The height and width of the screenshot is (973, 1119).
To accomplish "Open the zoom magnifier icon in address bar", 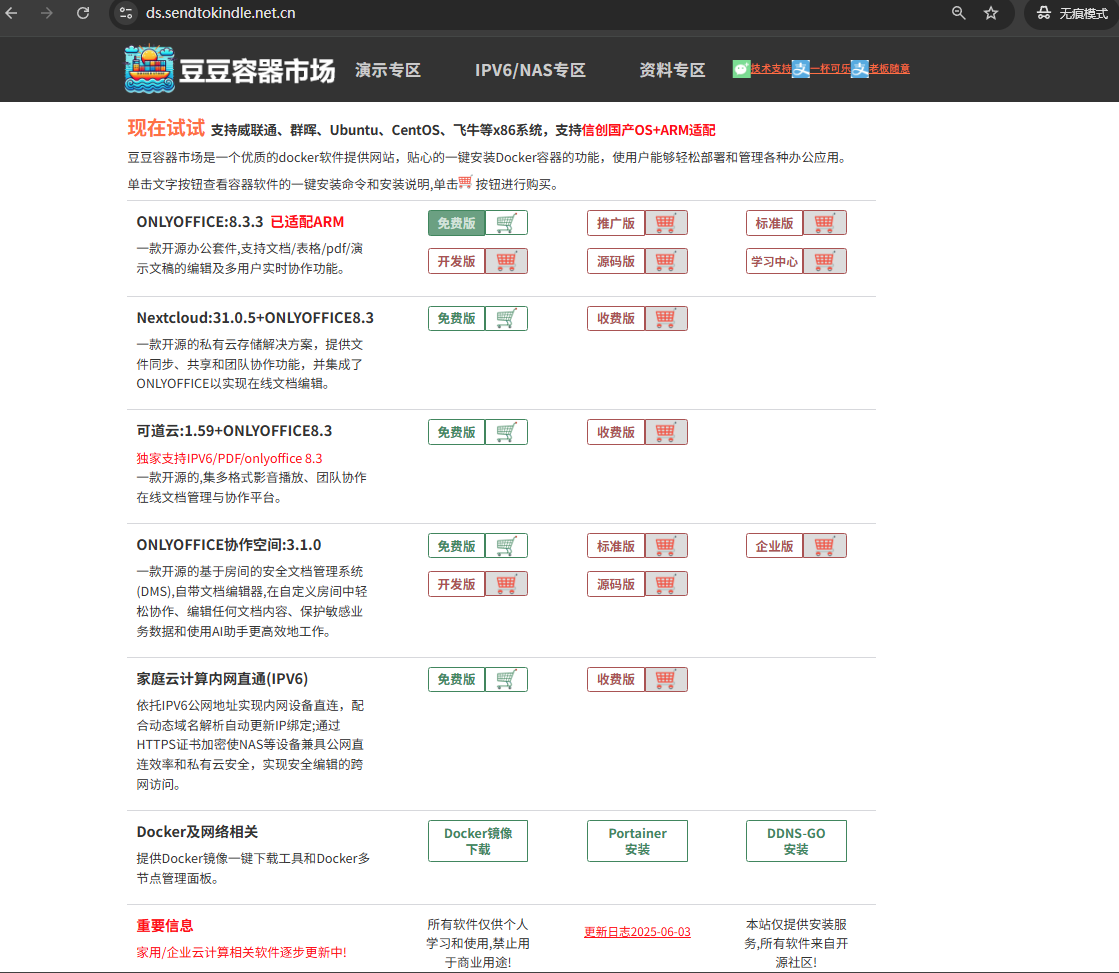I will coord(958,13).
